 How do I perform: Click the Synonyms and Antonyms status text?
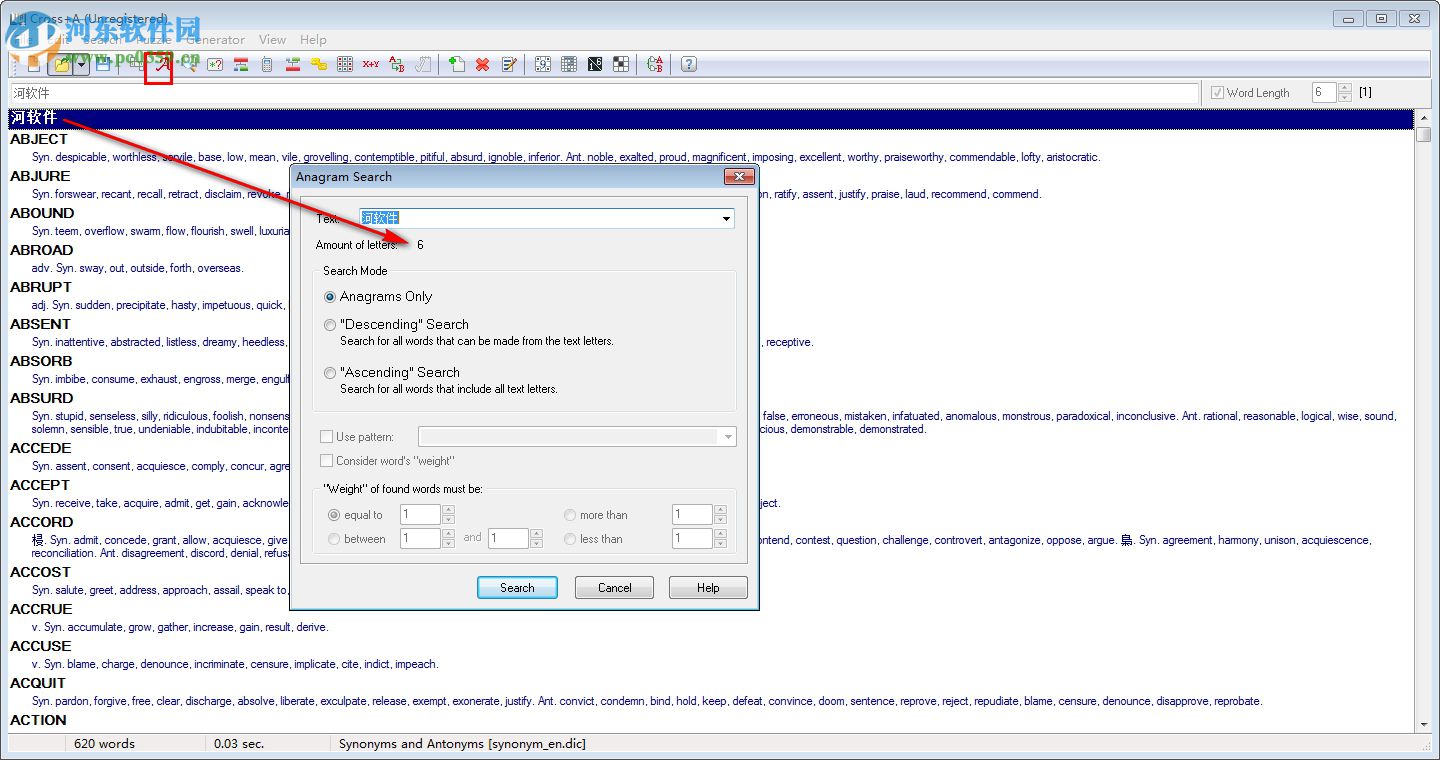462,744
